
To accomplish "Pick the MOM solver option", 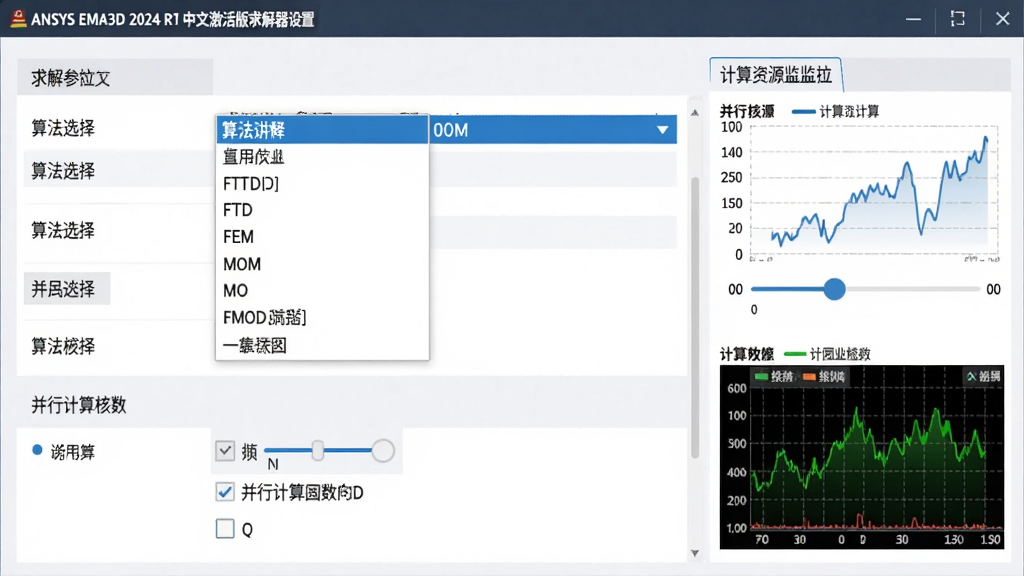I will 323,264.
